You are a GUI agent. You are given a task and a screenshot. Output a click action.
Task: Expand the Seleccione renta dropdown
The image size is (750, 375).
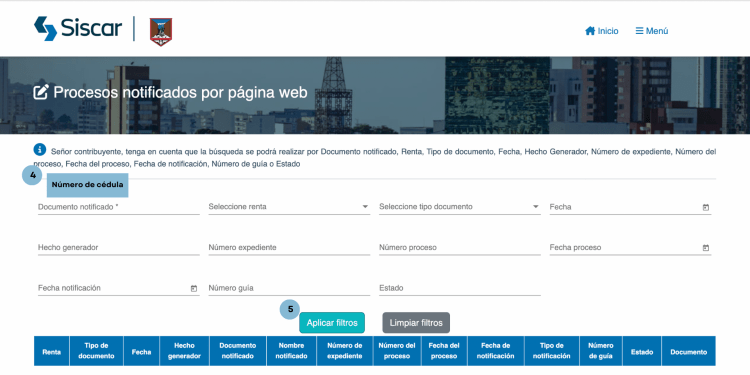coord(289,207)
